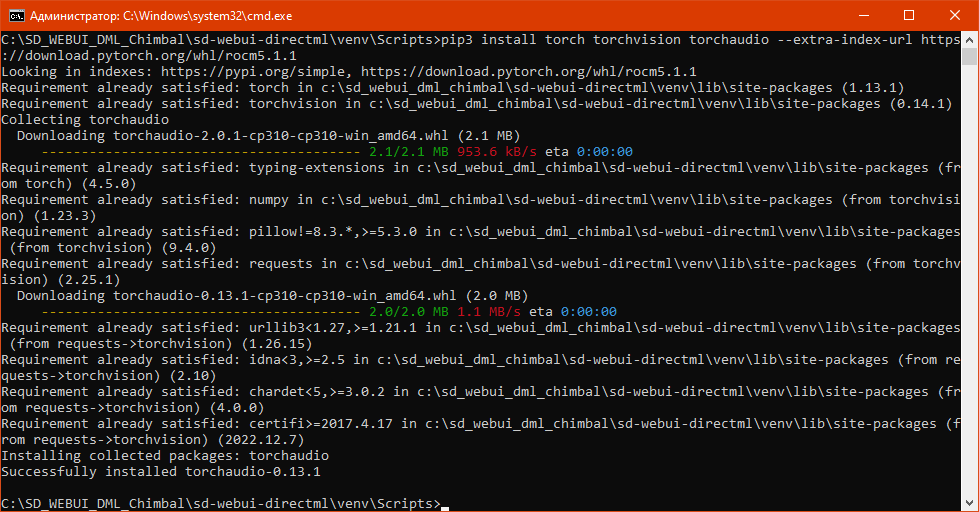Viewport: 979px width, 512px height.
Task: Close the cmd.exe window
Action: (x=955, y=16)
